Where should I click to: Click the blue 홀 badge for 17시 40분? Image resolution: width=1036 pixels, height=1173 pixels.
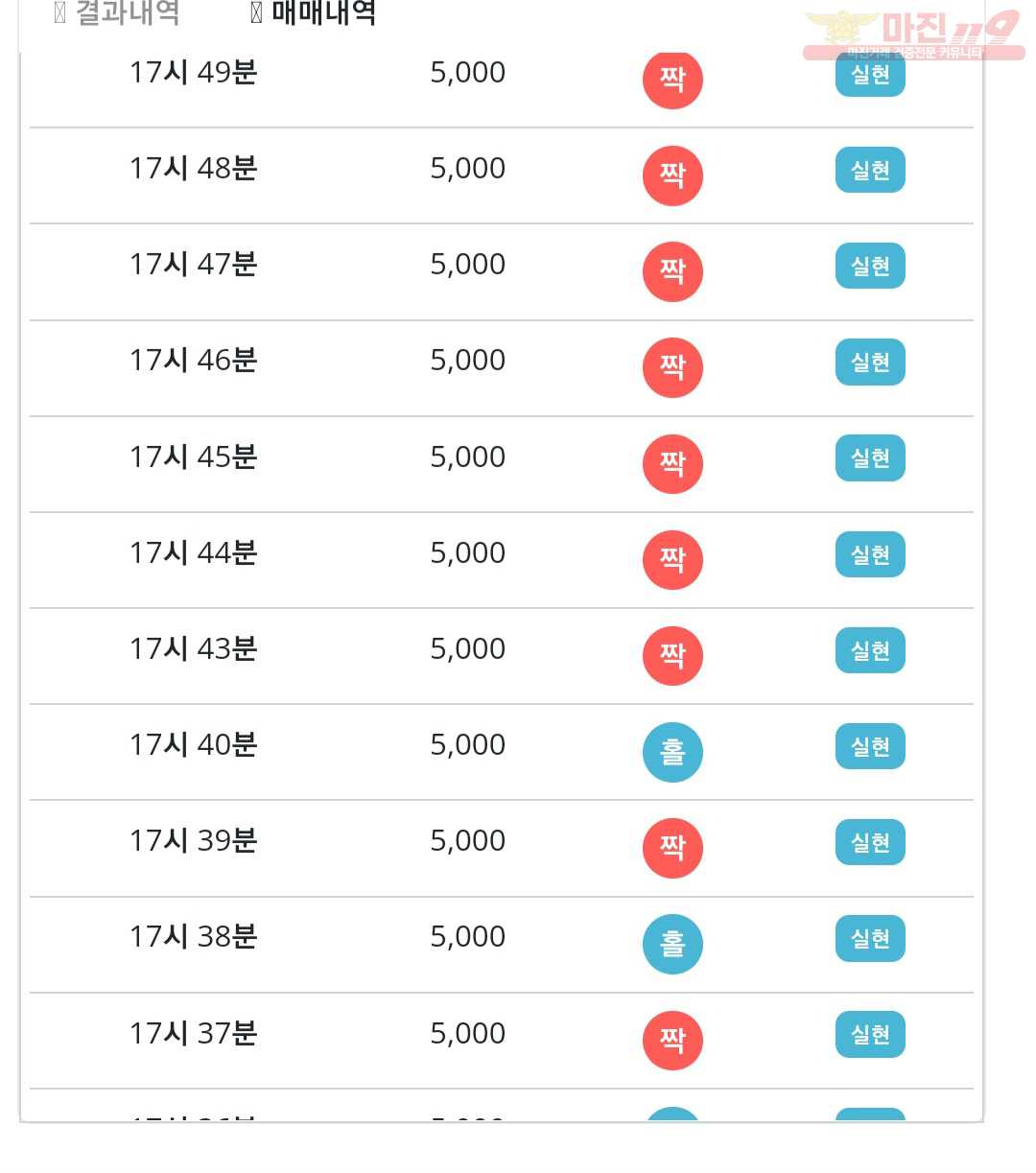coord(672,752)
